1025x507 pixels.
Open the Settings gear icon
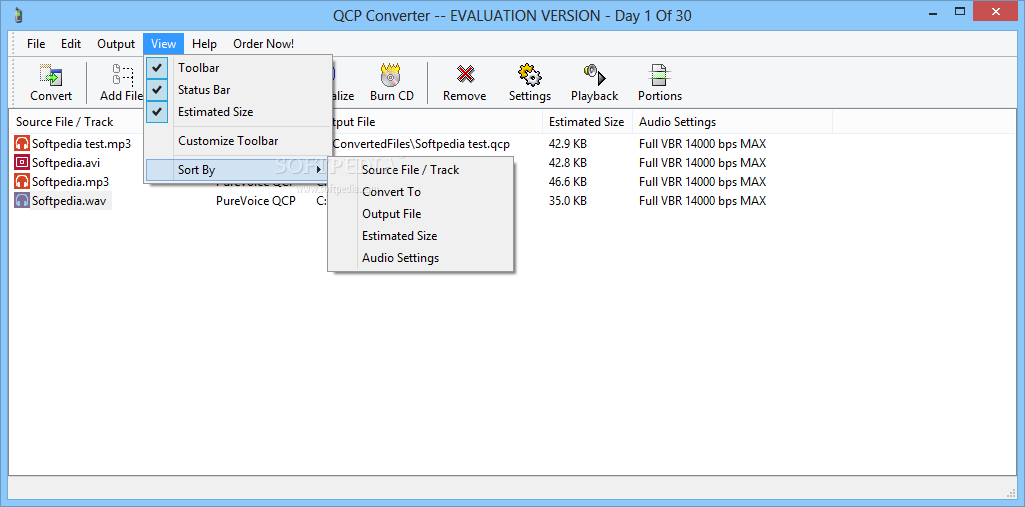[x=529, y=75]
